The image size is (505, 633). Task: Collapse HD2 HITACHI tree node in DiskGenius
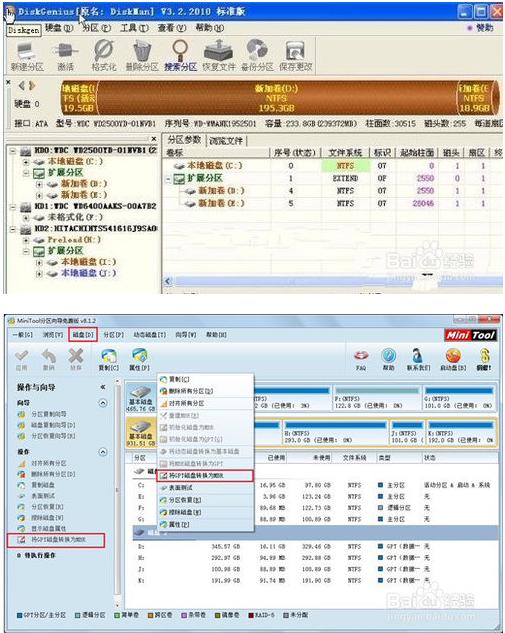[x=13, y=229]
